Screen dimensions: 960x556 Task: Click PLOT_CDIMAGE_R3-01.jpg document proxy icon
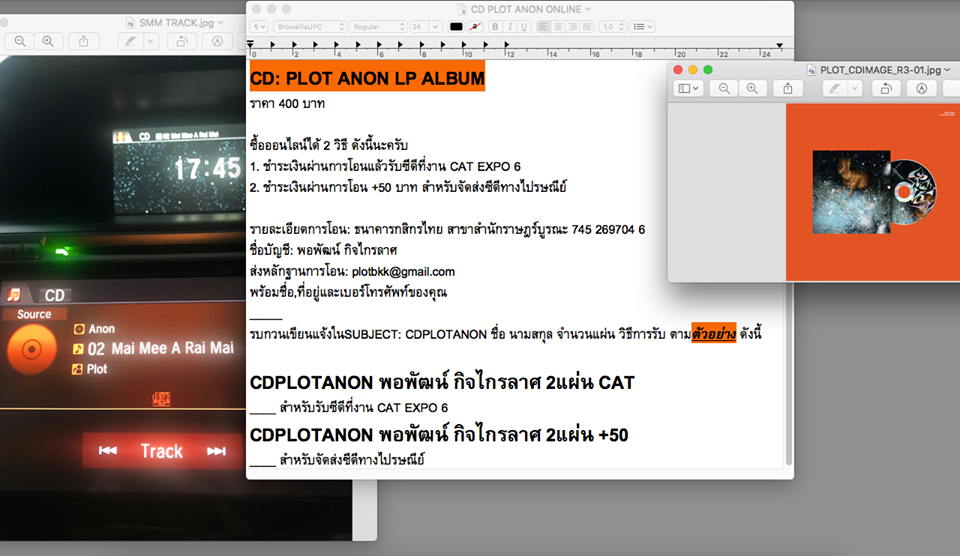coord(811,70)
